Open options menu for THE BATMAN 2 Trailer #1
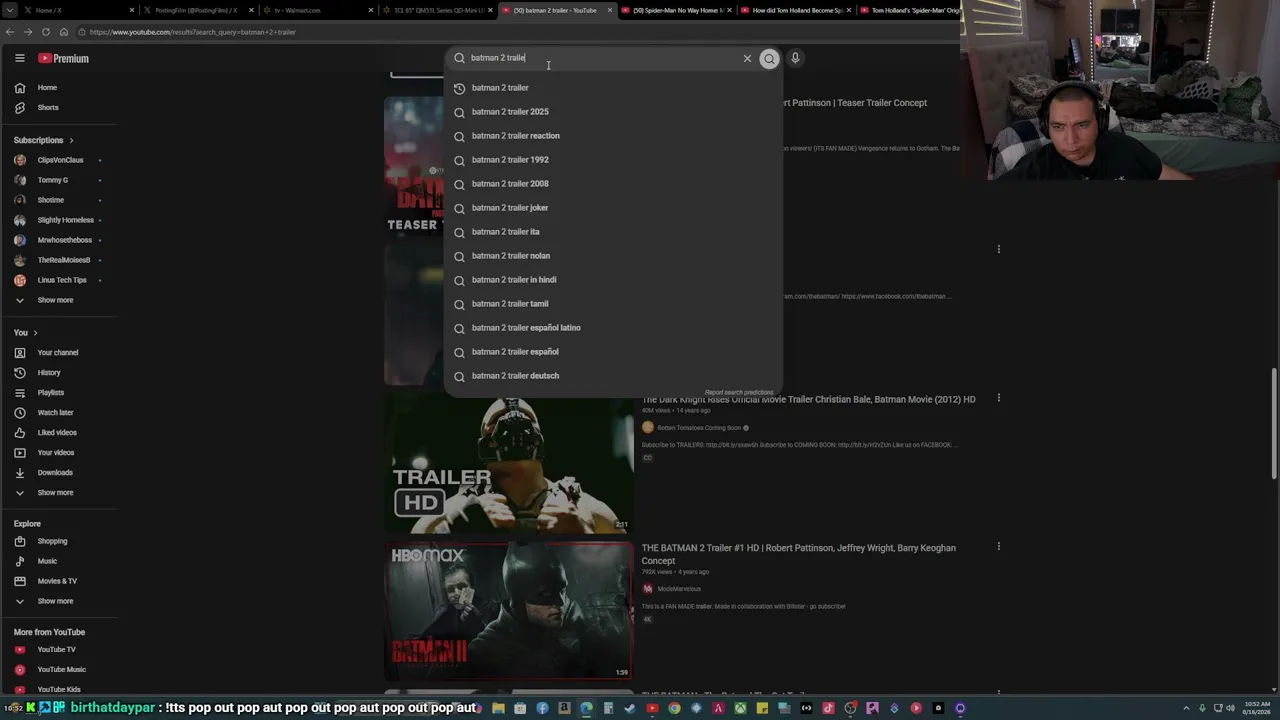Screen dimensions: 1280x720 998,547
